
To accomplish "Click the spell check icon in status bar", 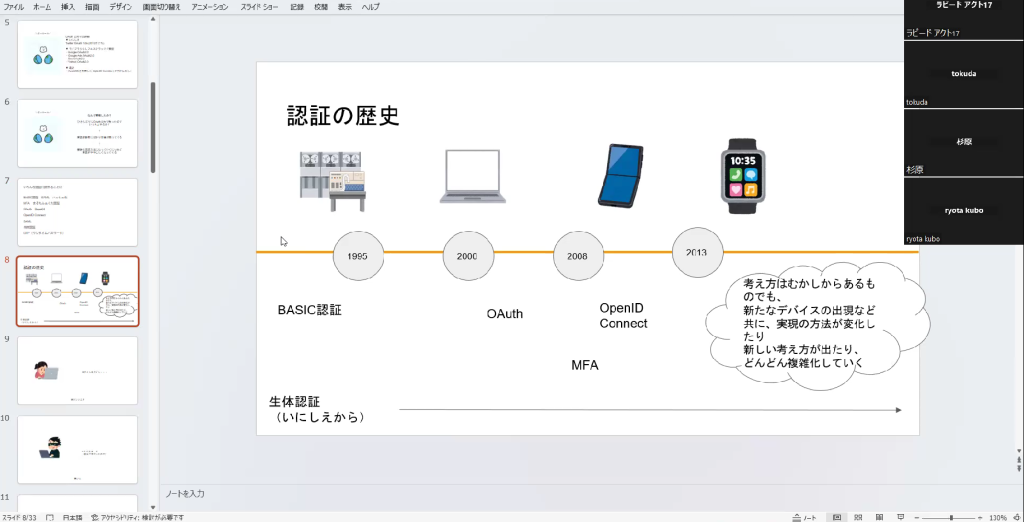I will [x=49, y=517].
